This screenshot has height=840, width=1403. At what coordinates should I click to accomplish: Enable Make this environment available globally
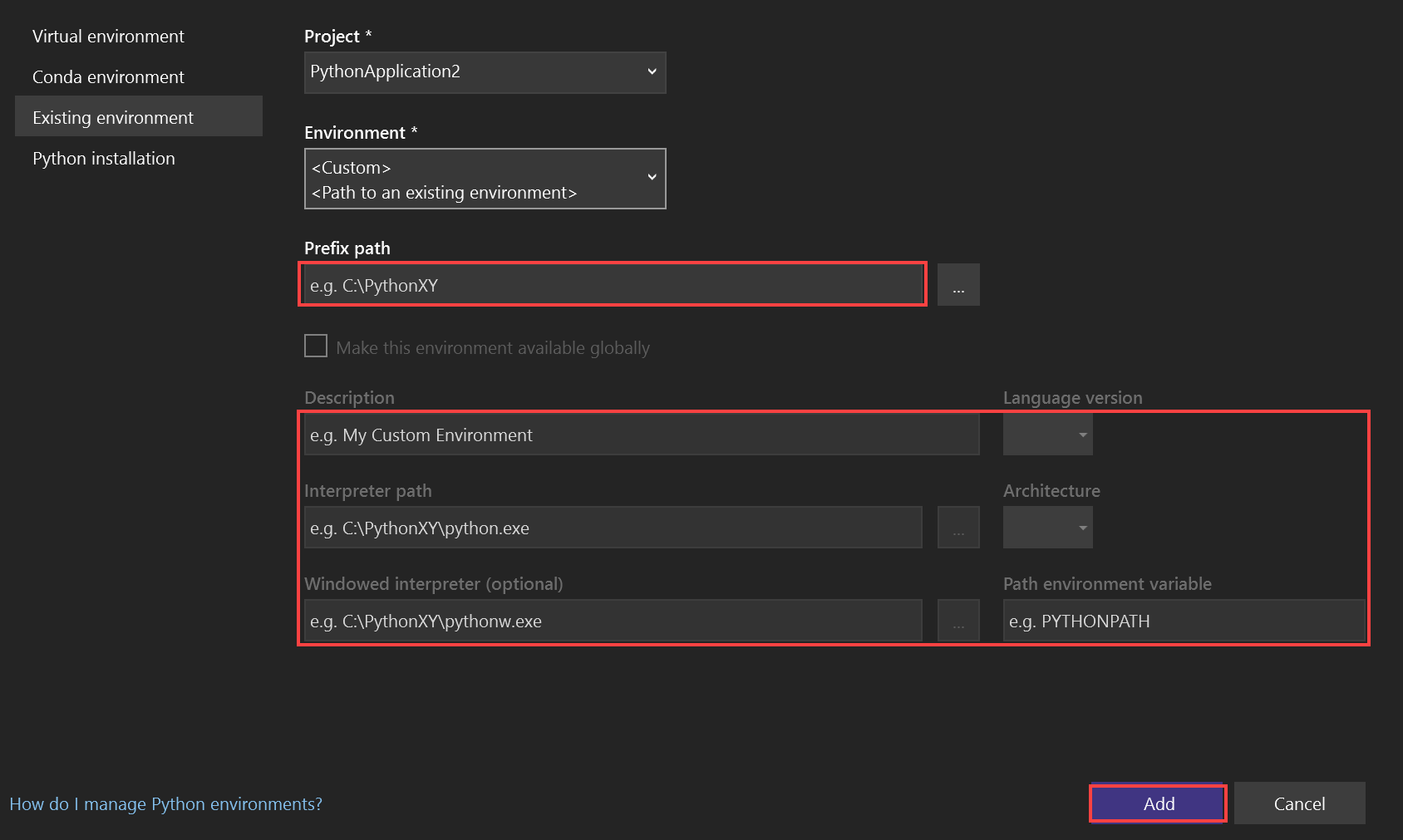pos(315,346)
